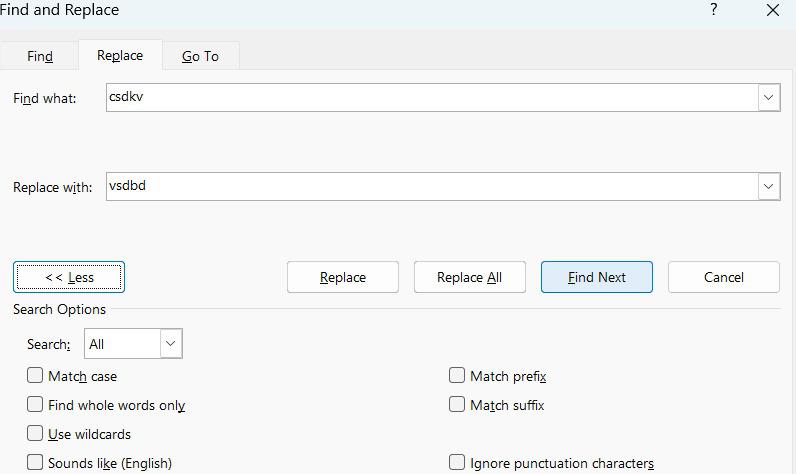Screen dimensions: 796x474
Task: Click the Find what text field
Action: coord(430,97)
